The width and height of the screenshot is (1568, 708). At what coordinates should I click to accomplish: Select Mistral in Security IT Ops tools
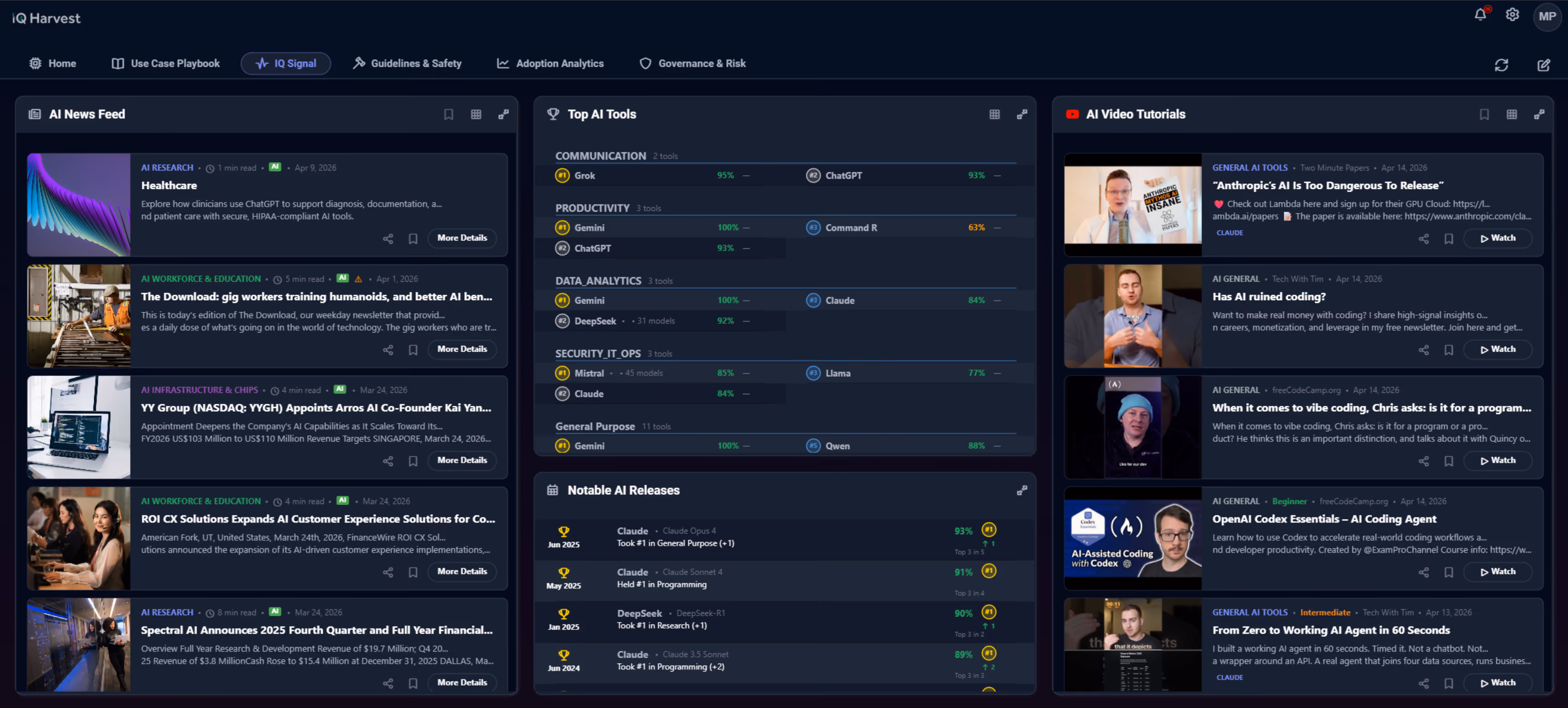pos(660,373)
